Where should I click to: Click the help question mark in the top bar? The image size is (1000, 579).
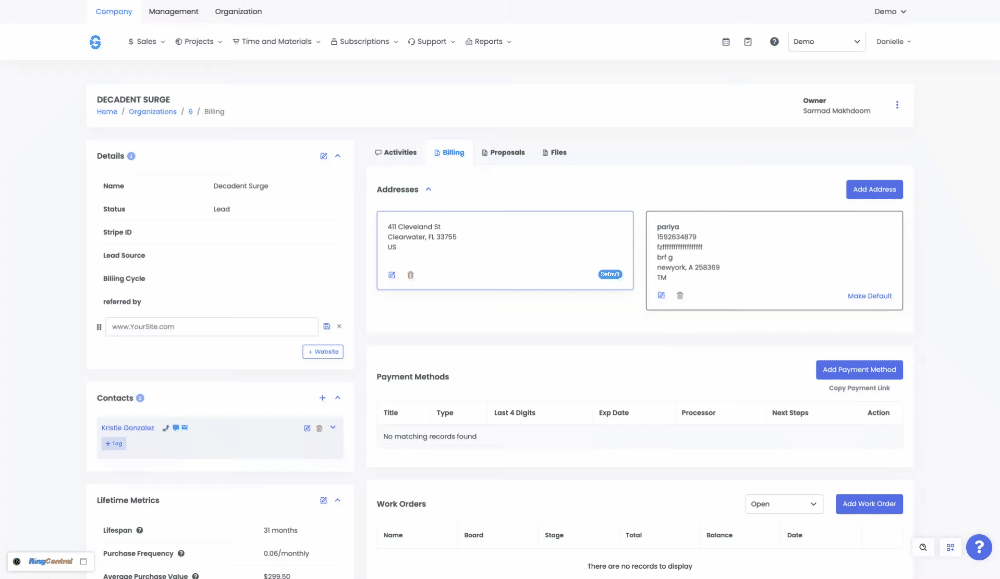click(x=774, y=42)
